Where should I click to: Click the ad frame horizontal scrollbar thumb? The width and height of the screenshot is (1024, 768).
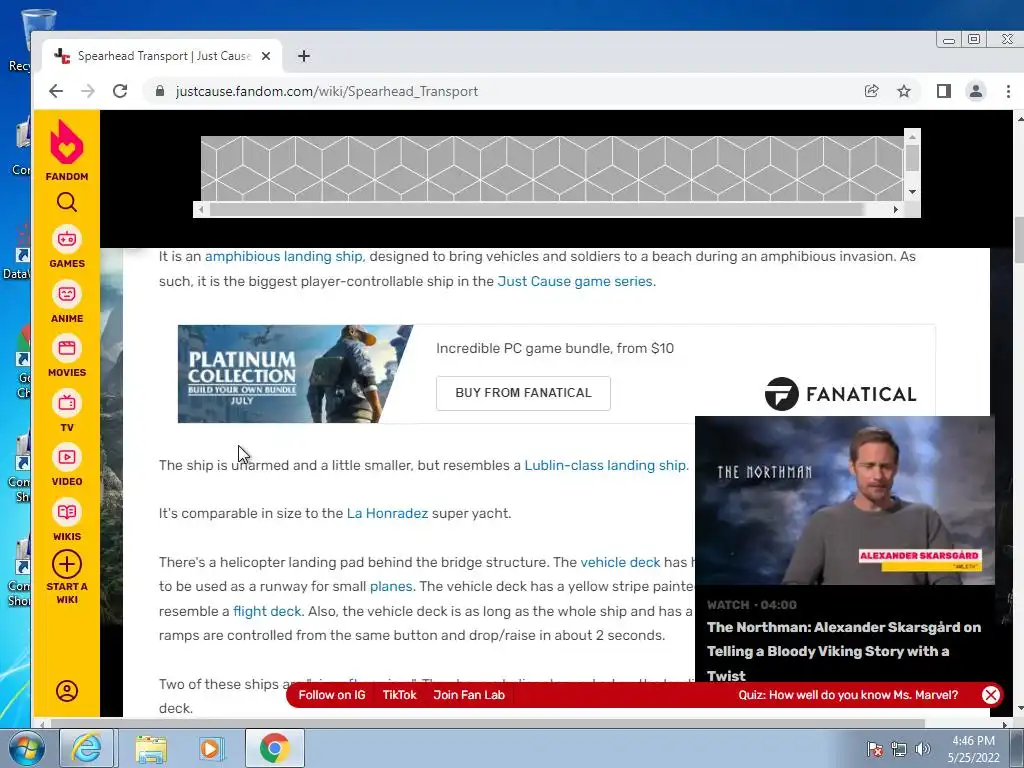[x=537, y=210]
